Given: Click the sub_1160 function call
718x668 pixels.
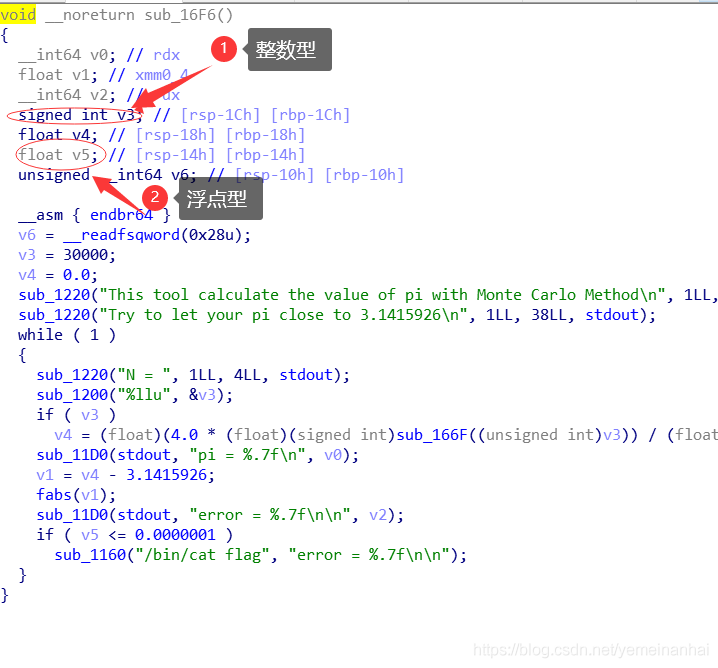Looking at the screenshot, I should pos(90,555).
